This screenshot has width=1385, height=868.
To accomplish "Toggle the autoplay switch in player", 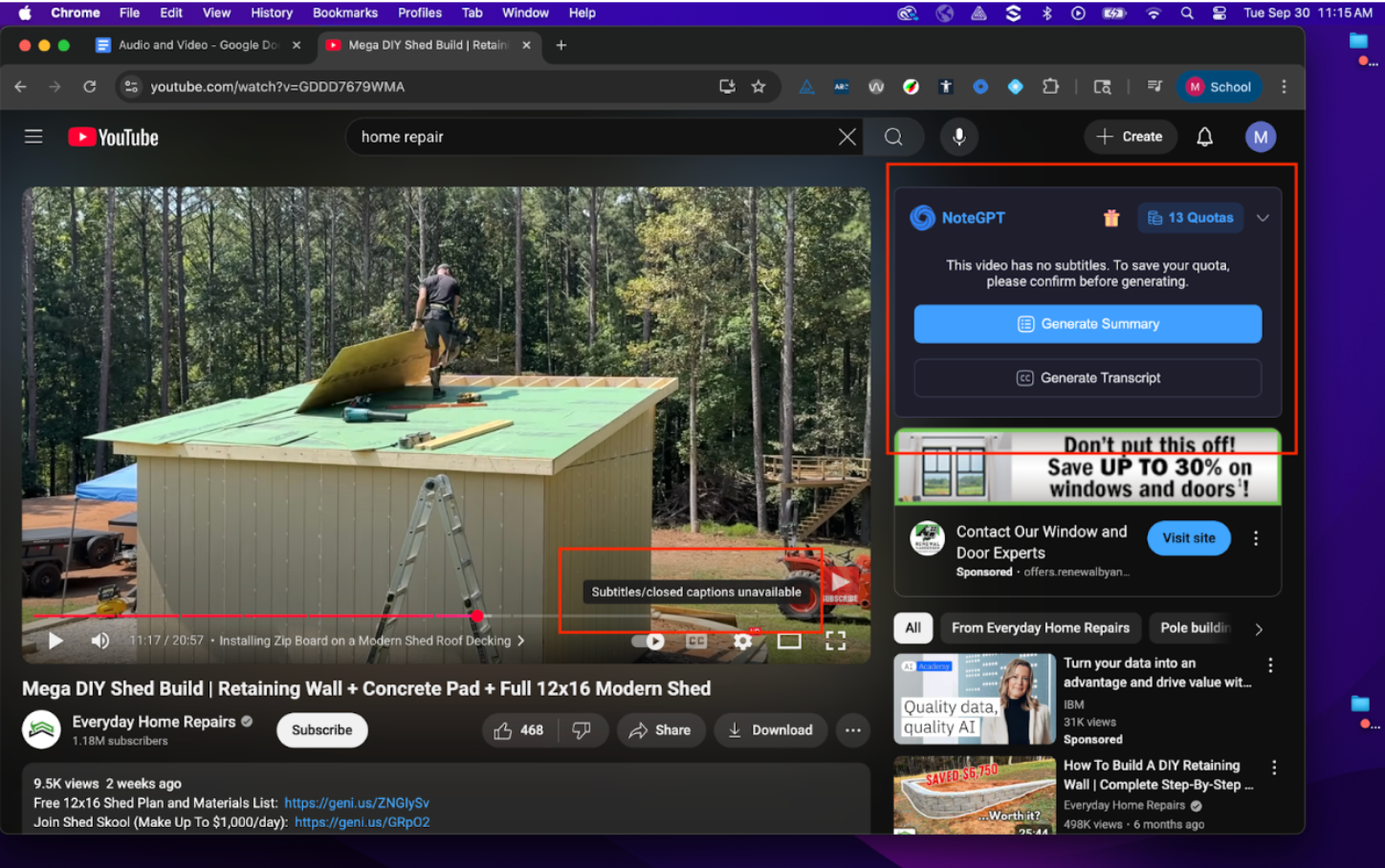I will [x=649, y=640].
